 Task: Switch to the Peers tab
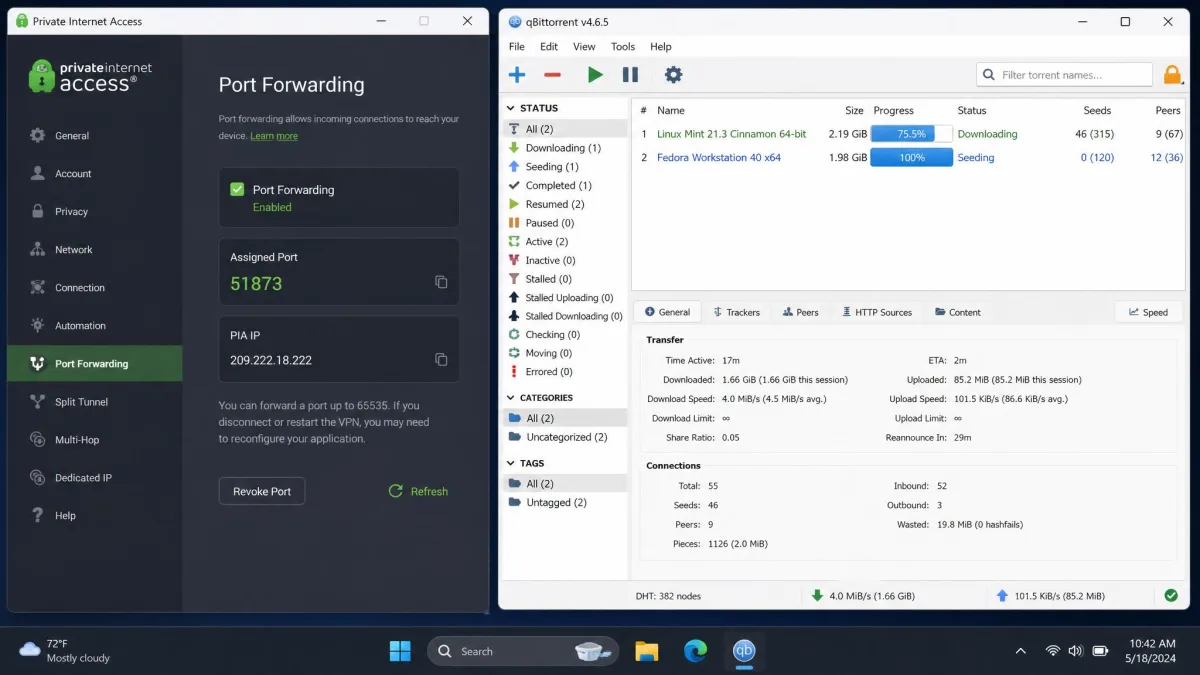click(801, 312)
